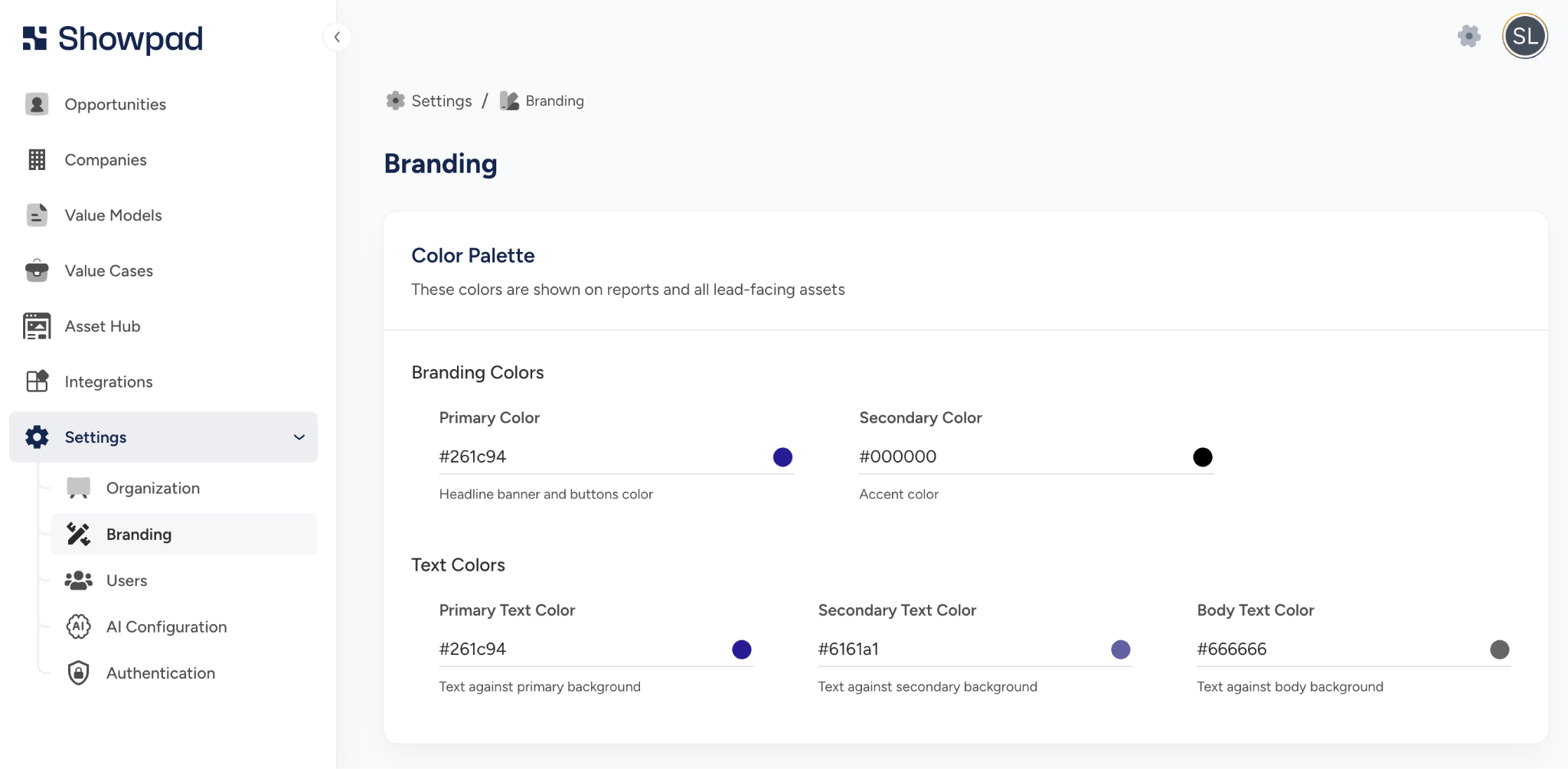Open the Value Cases page
This screenshot has width=1568, height=769.
(x=109, y=270)
